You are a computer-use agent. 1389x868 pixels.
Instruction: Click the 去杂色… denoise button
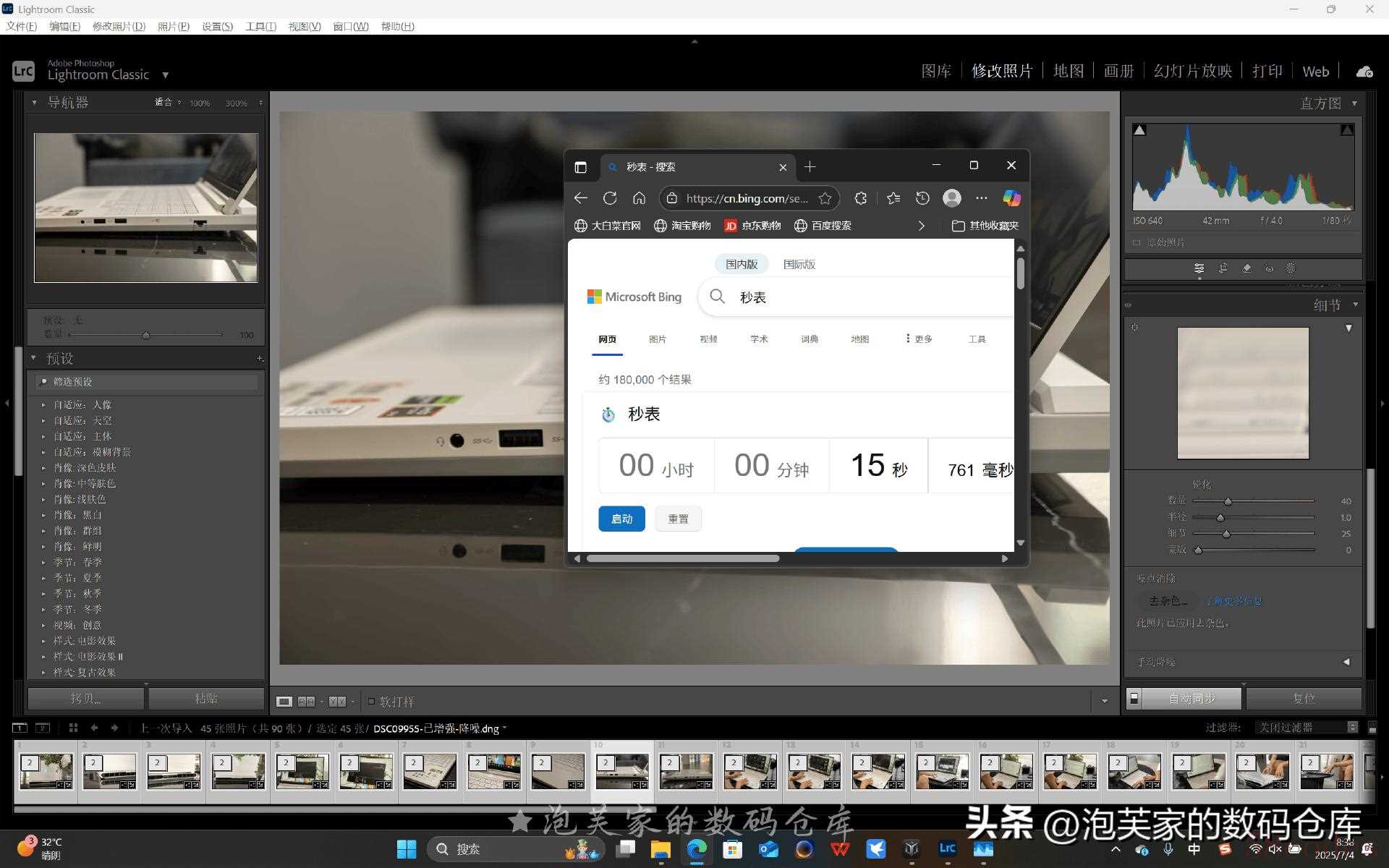(x=1168, y=601)
